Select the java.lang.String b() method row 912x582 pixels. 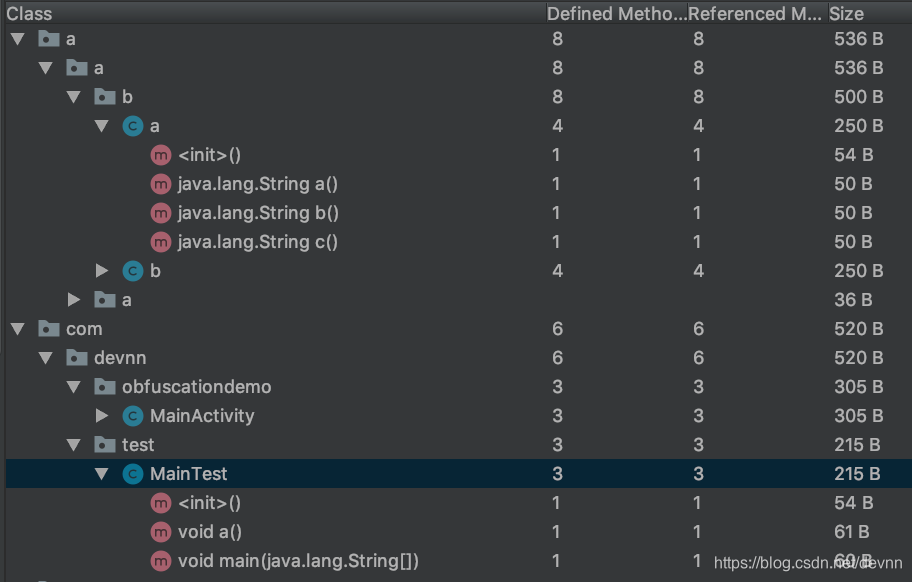[258, 213]
